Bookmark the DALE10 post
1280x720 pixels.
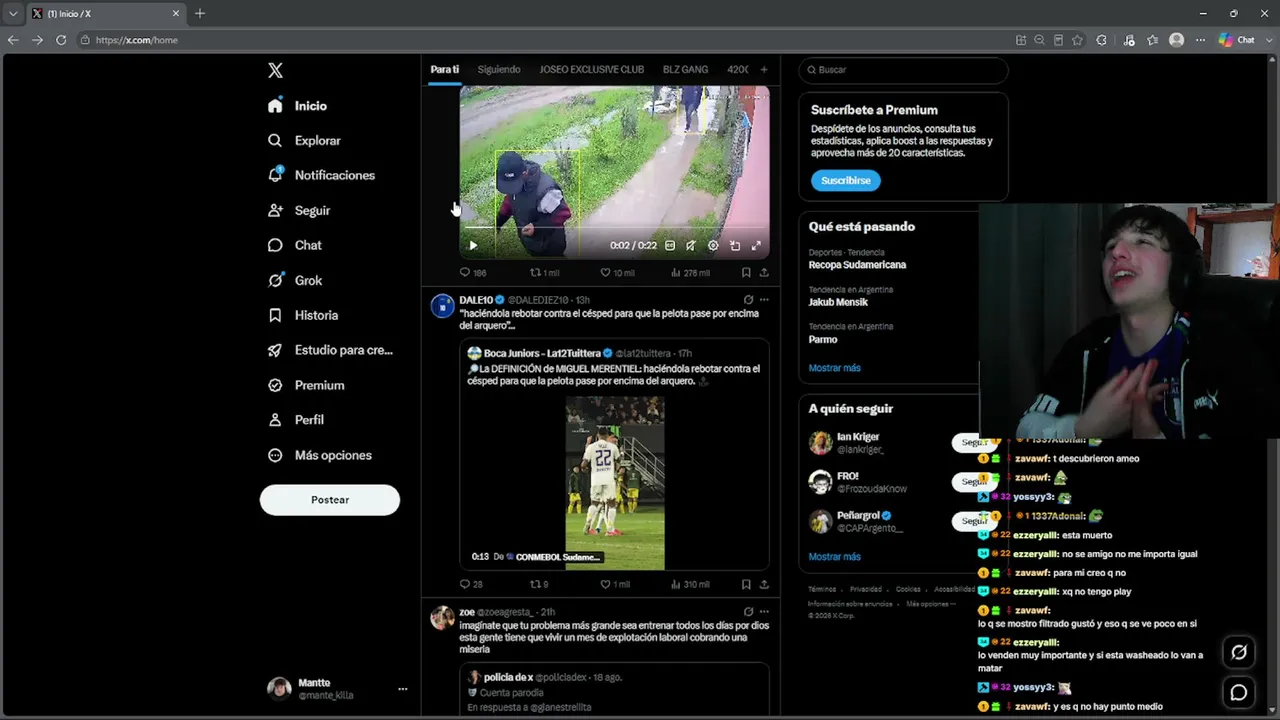tap(746, 584)
